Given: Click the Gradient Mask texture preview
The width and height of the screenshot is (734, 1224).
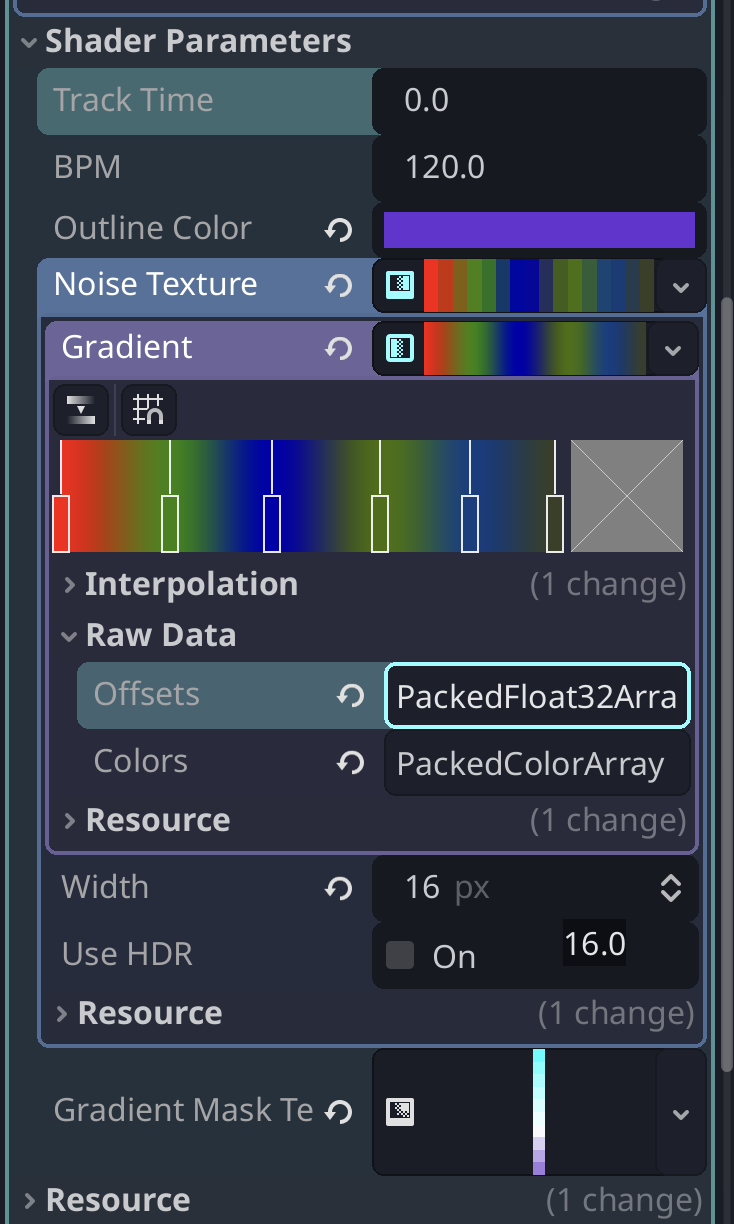Looking at the screenshot, I should pyautogui.click(x=539, y=1112).
